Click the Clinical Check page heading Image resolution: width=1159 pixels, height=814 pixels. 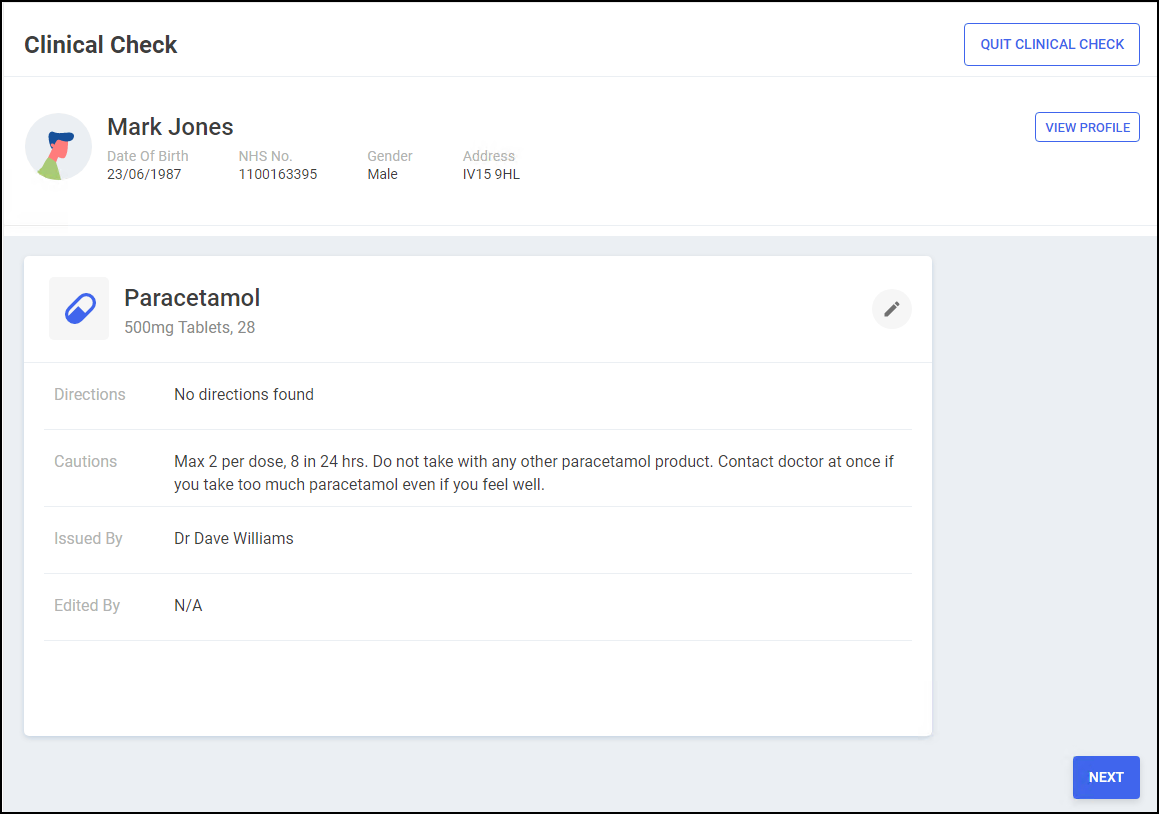tap(100, 45)
